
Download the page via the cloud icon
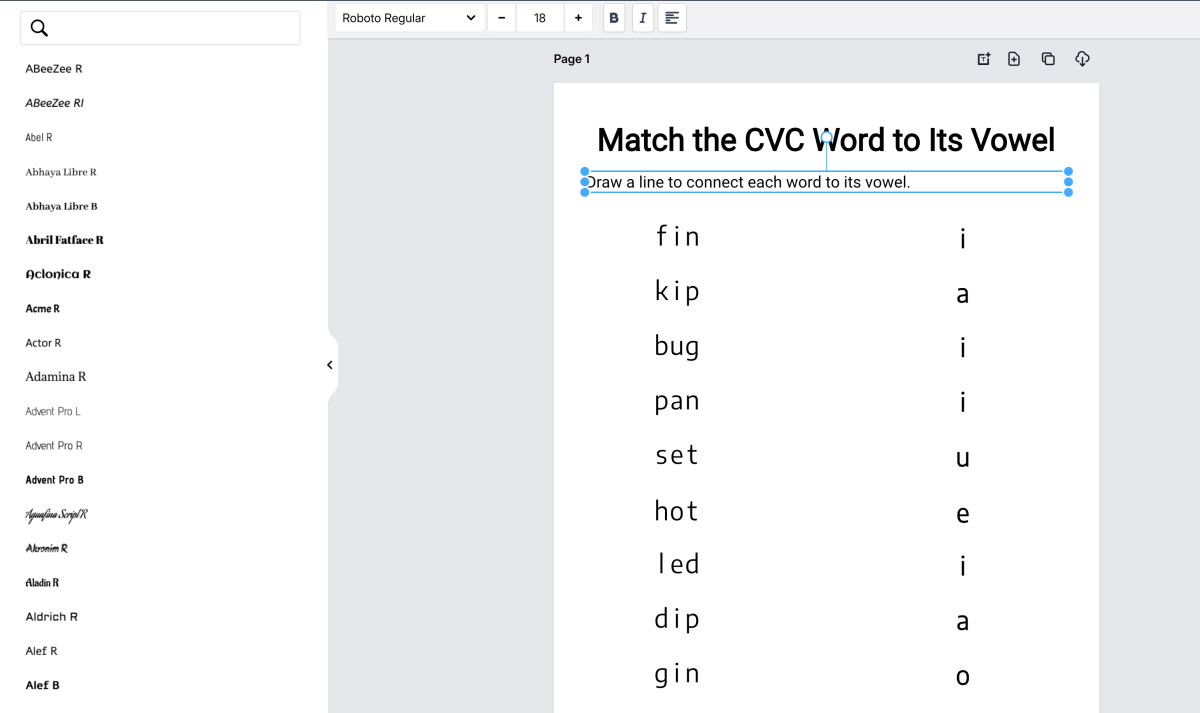[1082, 59]
